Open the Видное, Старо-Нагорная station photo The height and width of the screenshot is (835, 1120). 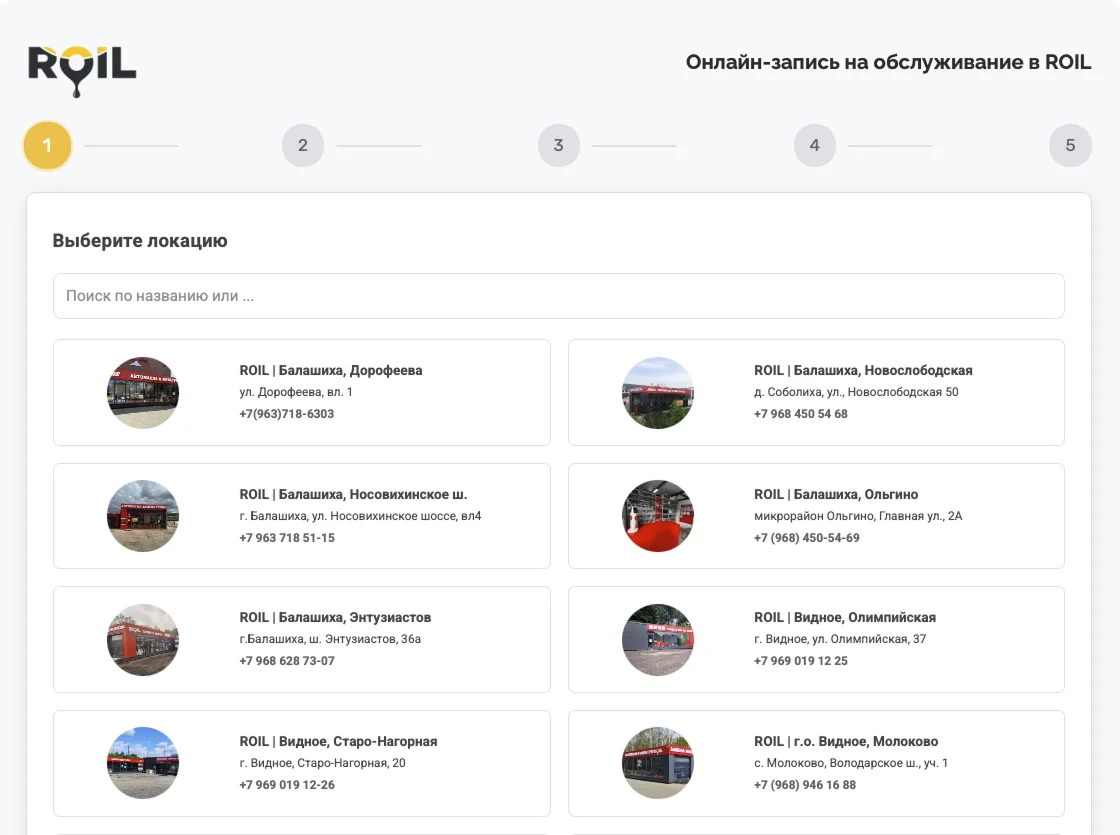pyautogui.click(x=143, y=763)
